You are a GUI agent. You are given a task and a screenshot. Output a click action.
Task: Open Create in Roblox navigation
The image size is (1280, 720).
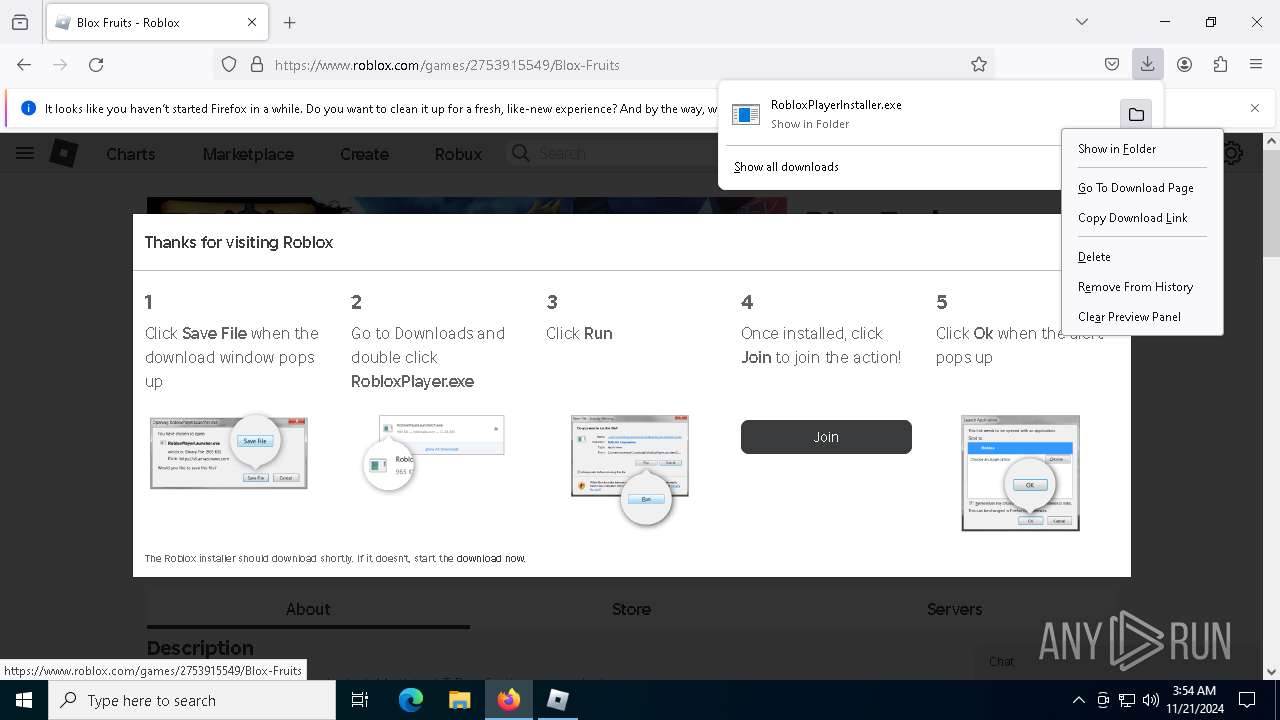(364, 154)
